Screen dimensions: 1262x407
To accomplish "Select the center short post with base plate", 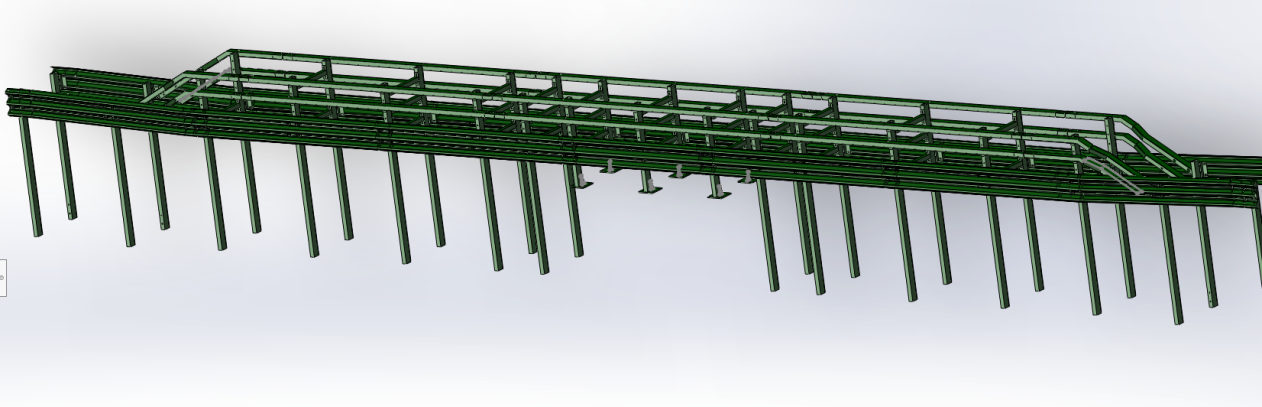I will coord(647,182).
